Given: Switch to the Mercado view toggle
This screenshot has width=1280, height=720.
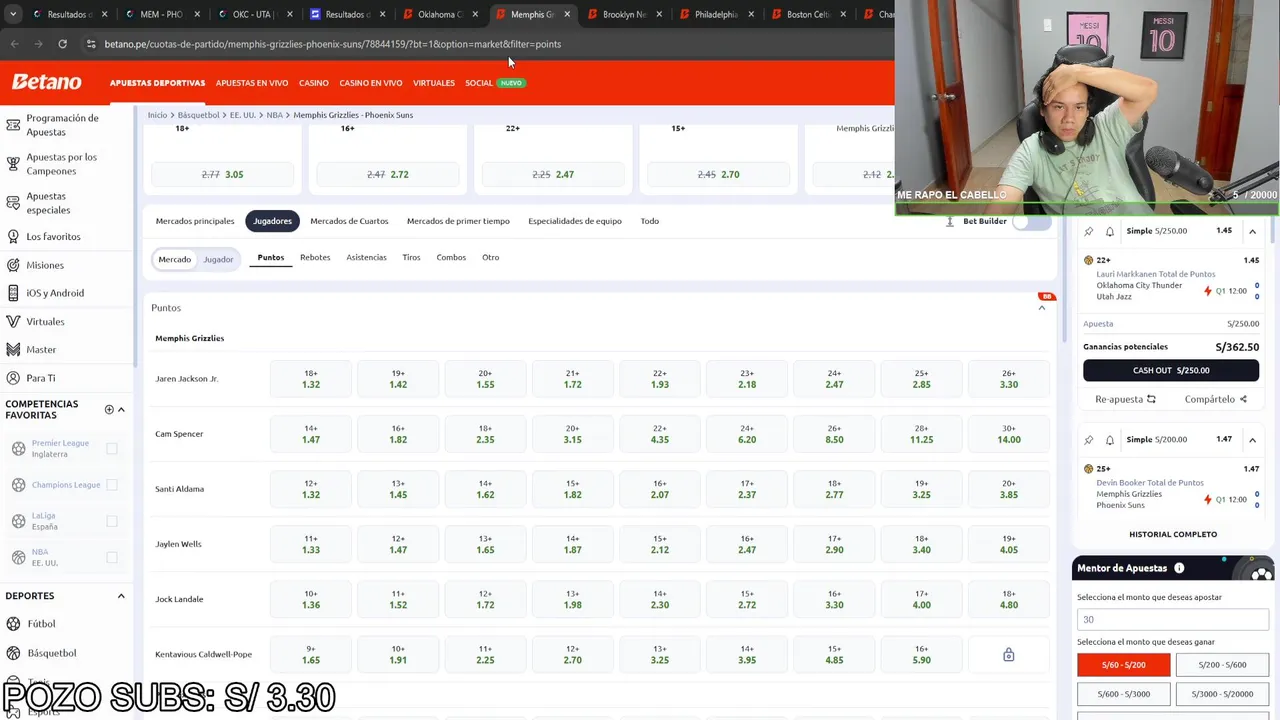Looking at the screenshot, I should pos(174,259).
